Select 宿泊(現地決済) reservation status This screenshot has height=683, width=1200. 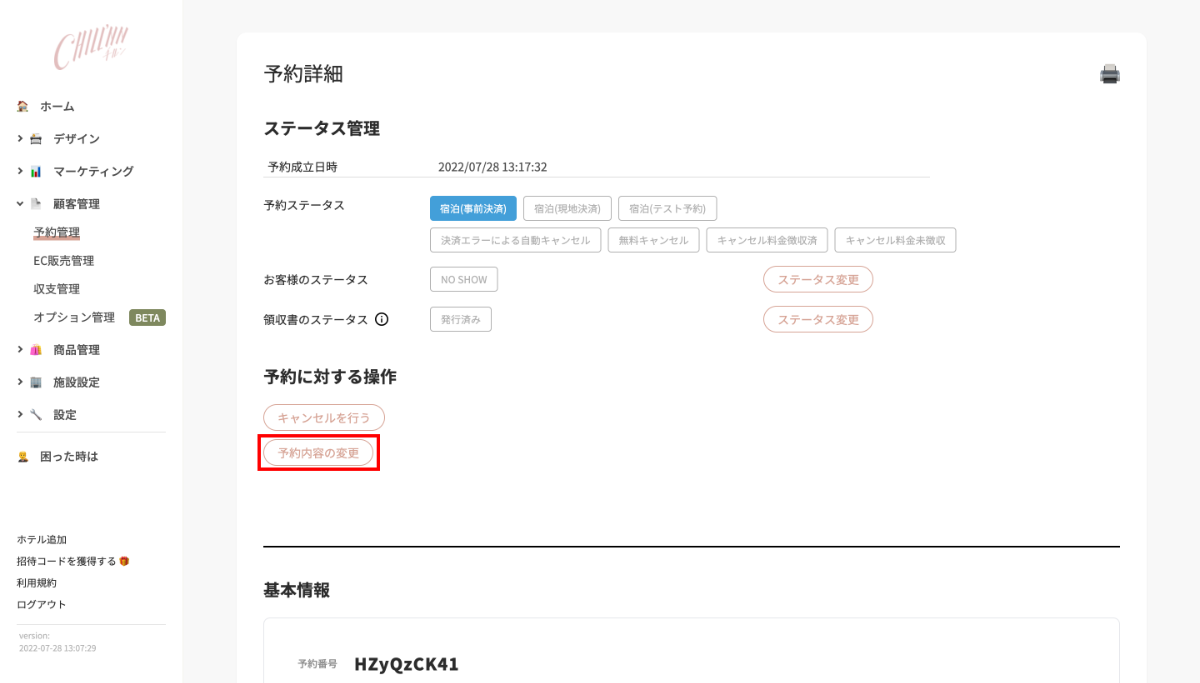pyautogui.click(x=567, y=209)
